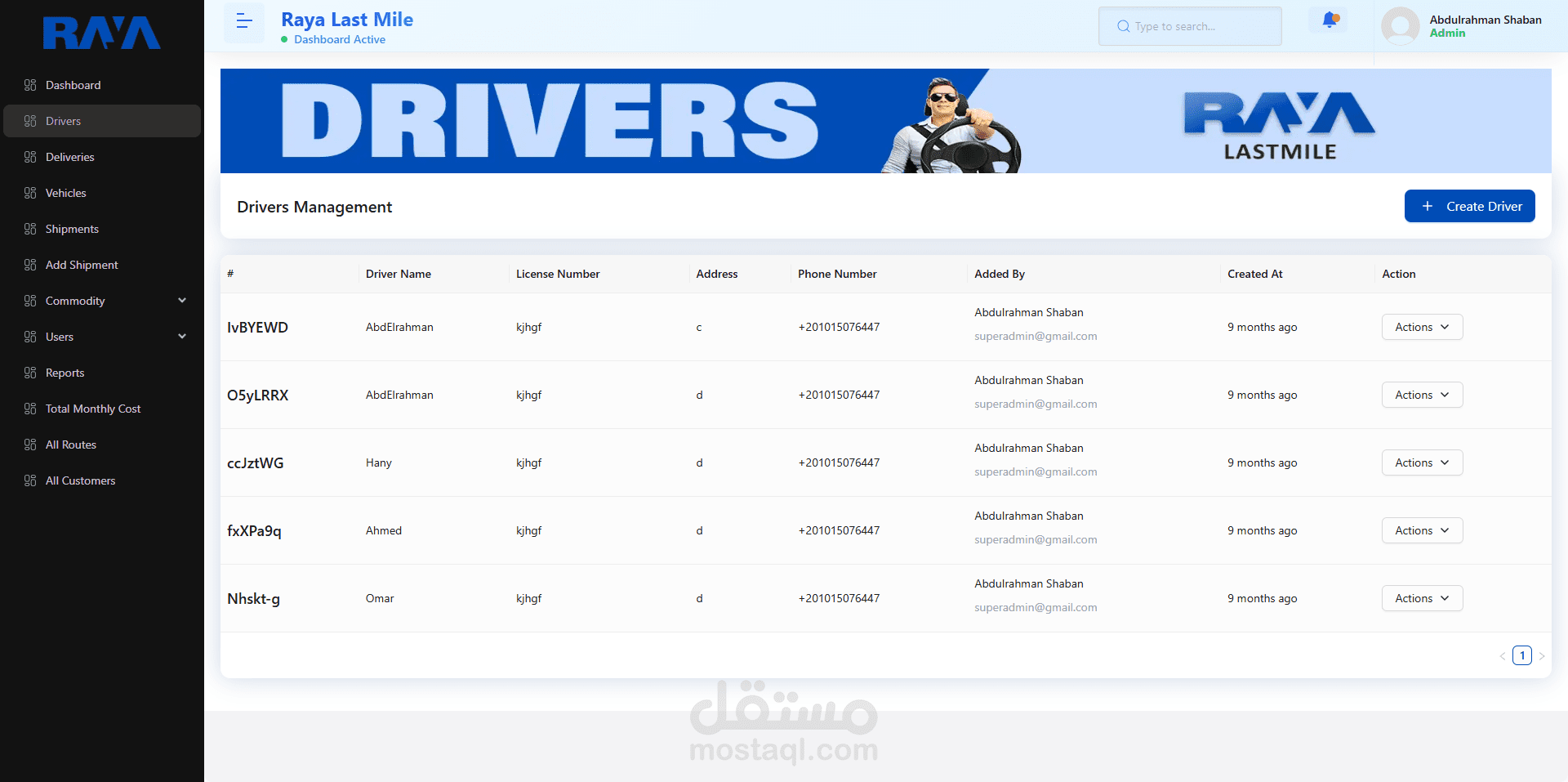Click the grid icon beside Commodity
Image resolution: width=1568 pixels, height=782 pixels.
(30, 301)
